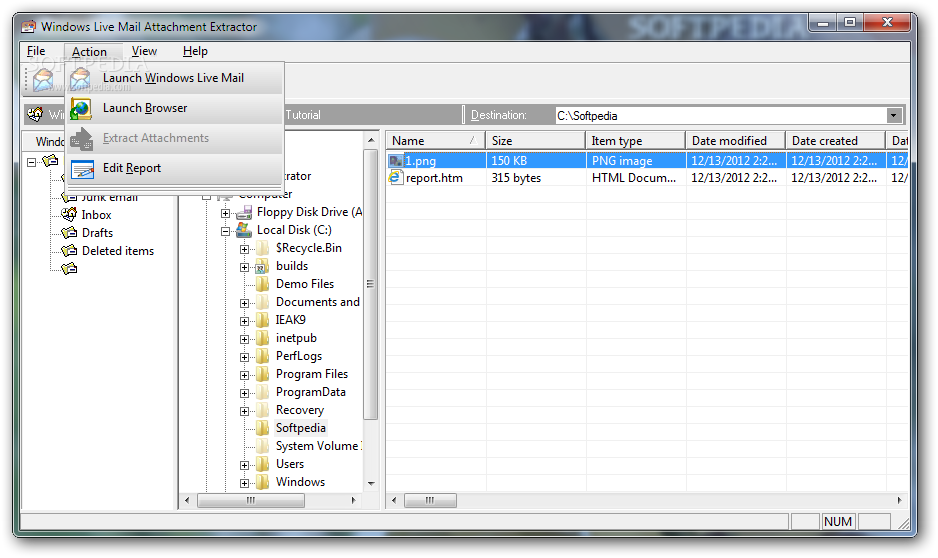Click the Local Disk (C:) drive icon
The image size is (938, 558).
coord(244,230)
